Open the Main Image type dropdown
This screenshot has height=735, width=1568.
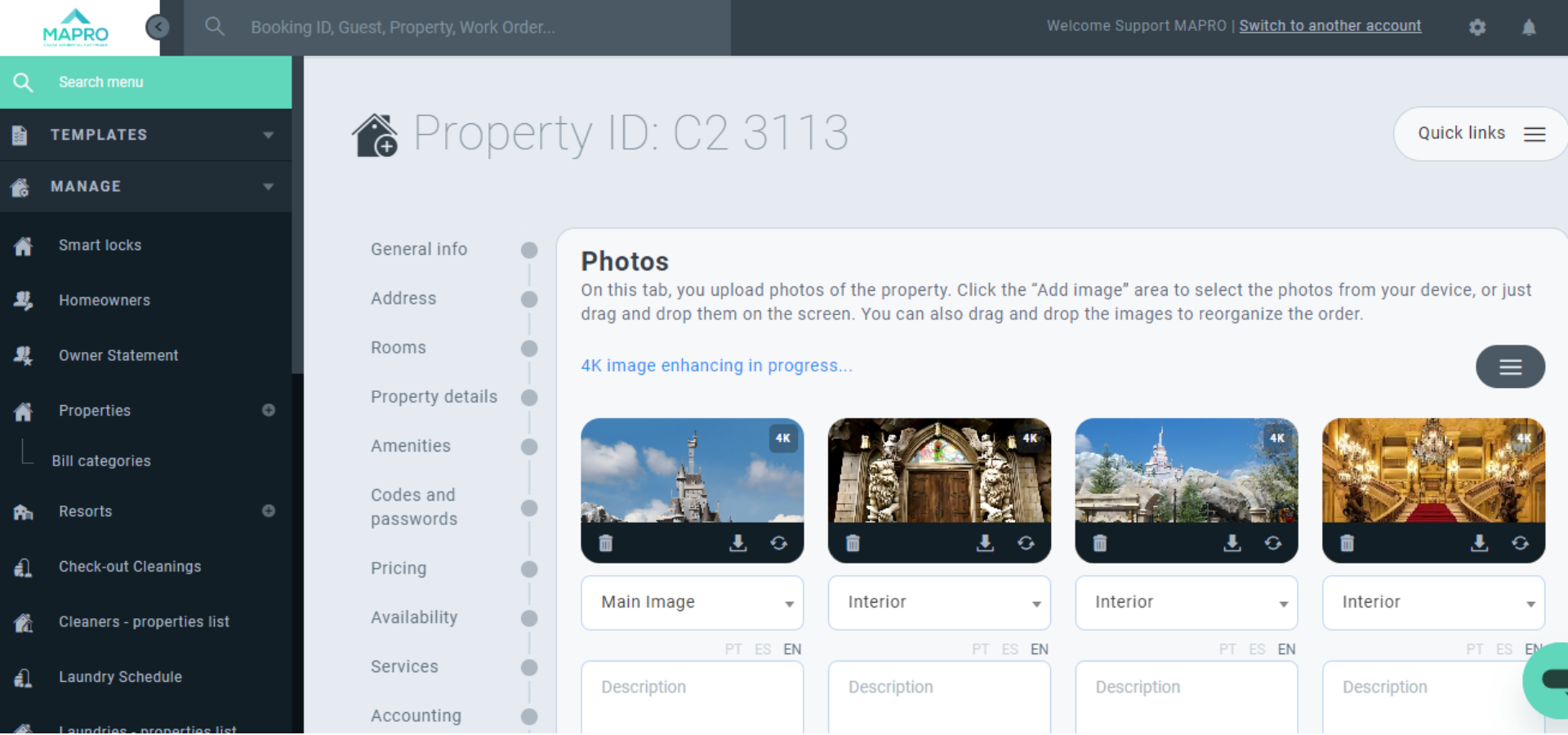tap(692, 603)
